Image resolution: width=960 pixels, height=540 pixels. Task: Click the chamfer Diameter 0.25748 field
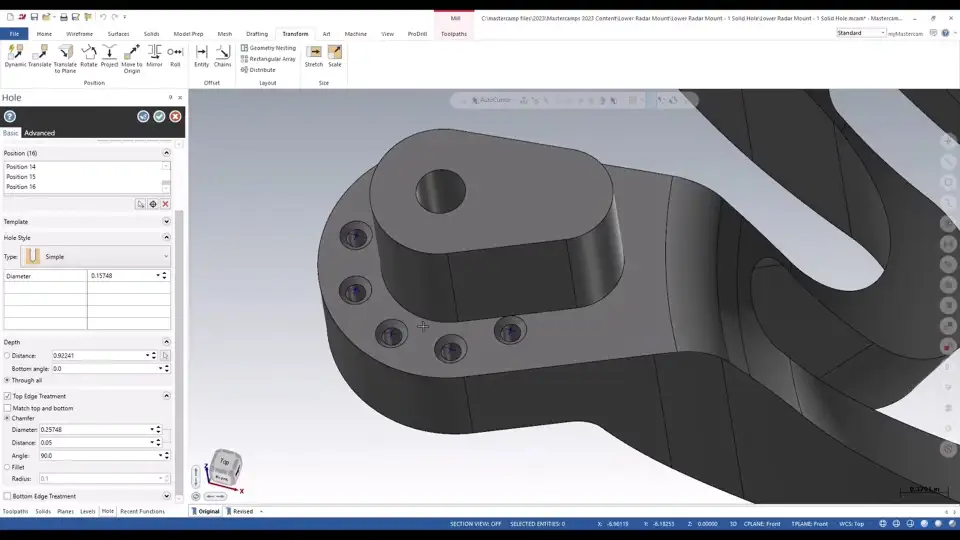pyautogui.click(x=95, y=430)
